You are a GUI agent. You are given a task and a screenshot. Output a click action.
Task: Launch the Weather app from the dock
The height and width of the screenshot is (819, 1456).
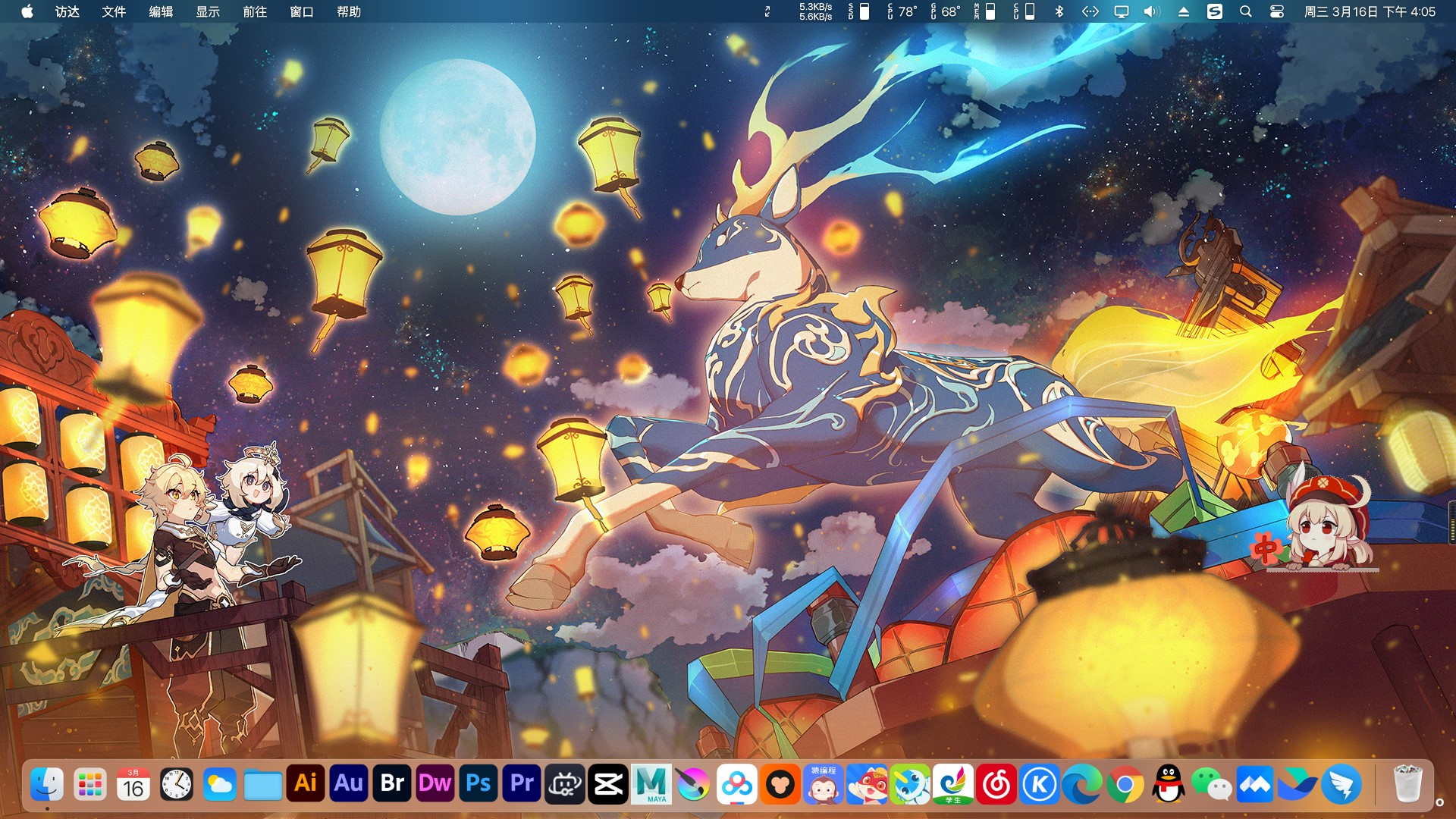[220, 784]
